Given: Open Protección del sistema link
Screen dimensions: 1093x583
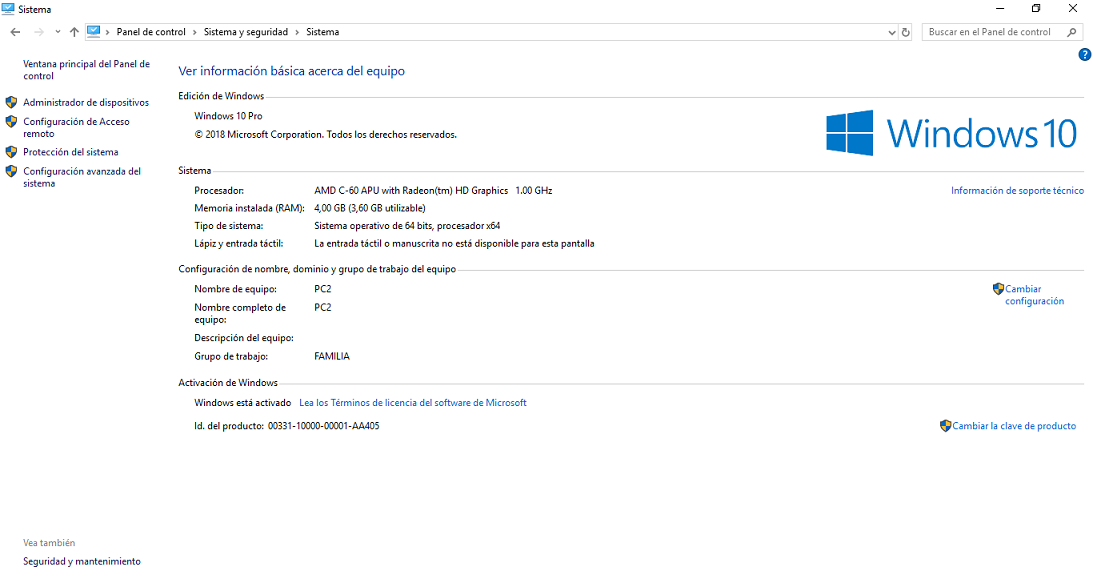Looking at the screenshot, I should coord(70,152).
